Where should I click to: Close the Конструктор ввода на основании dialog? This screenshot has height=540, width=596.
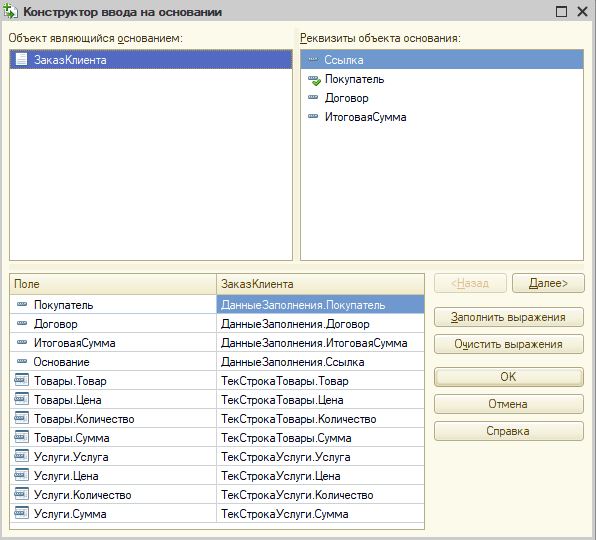pyautogui.click(x=582, y=11)
